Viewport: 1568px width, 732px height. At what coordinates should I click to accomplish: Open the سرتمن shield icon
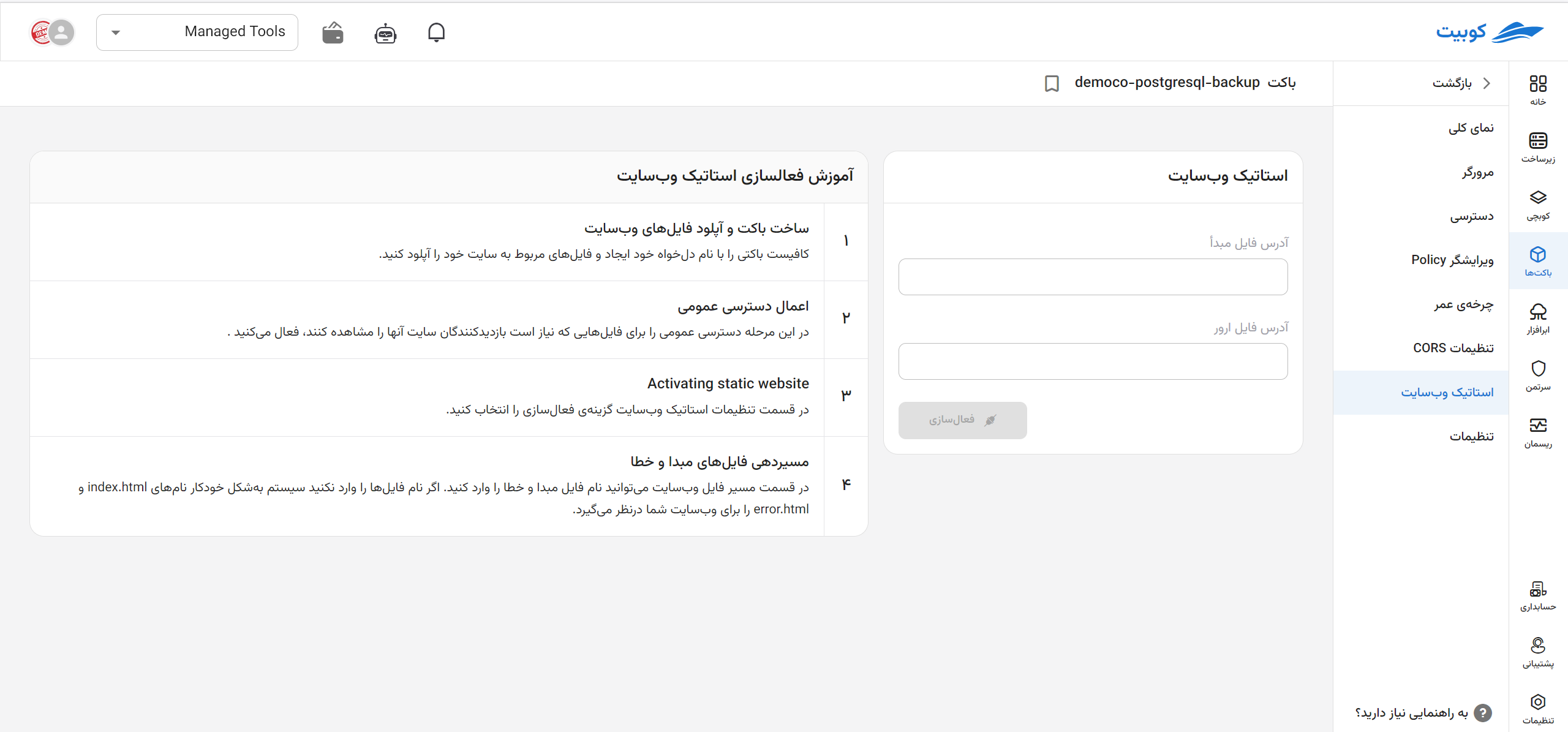coord(1538,375)
